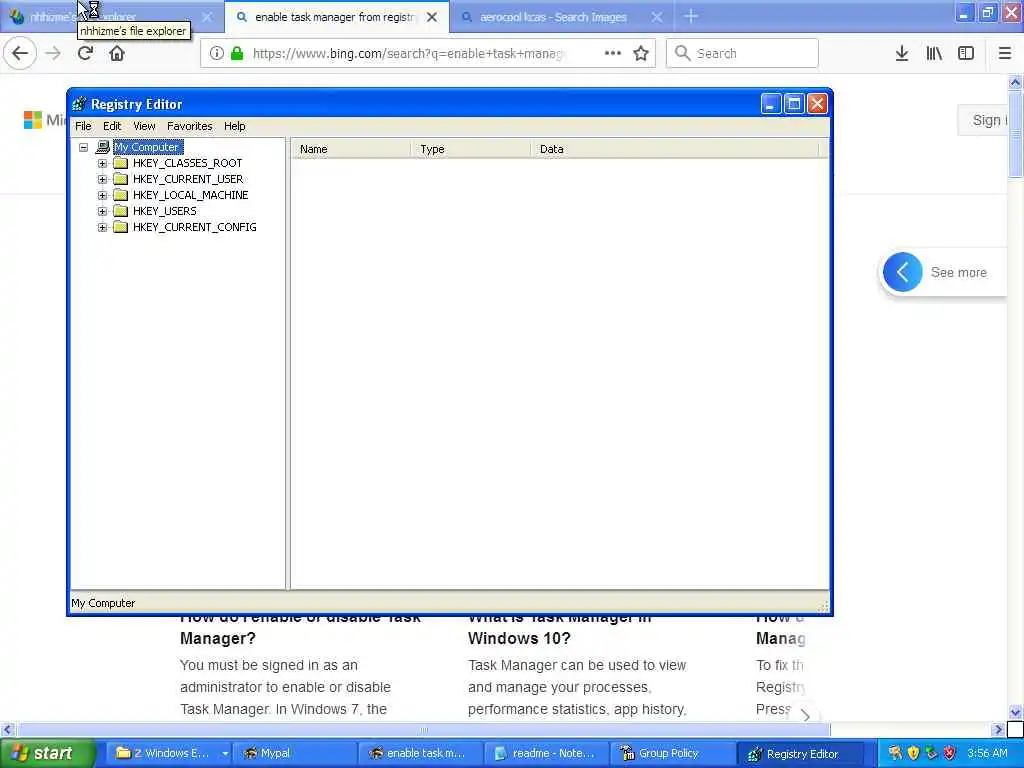This screenshot has width=1024, height=768.
Task: Click the See more back arrow button
Action: click(903, 272)
